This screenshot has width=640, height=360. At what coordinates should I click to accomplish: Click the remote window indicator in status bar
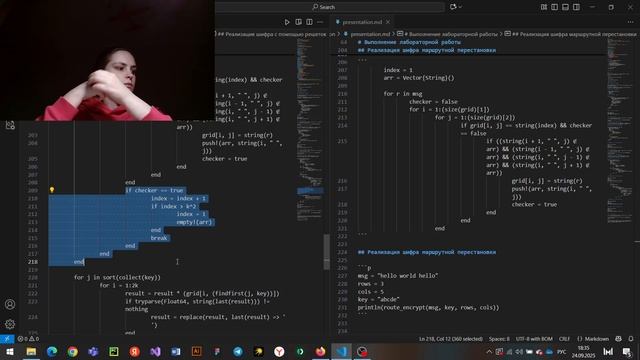pyautogui.click(x=7, y=339)
